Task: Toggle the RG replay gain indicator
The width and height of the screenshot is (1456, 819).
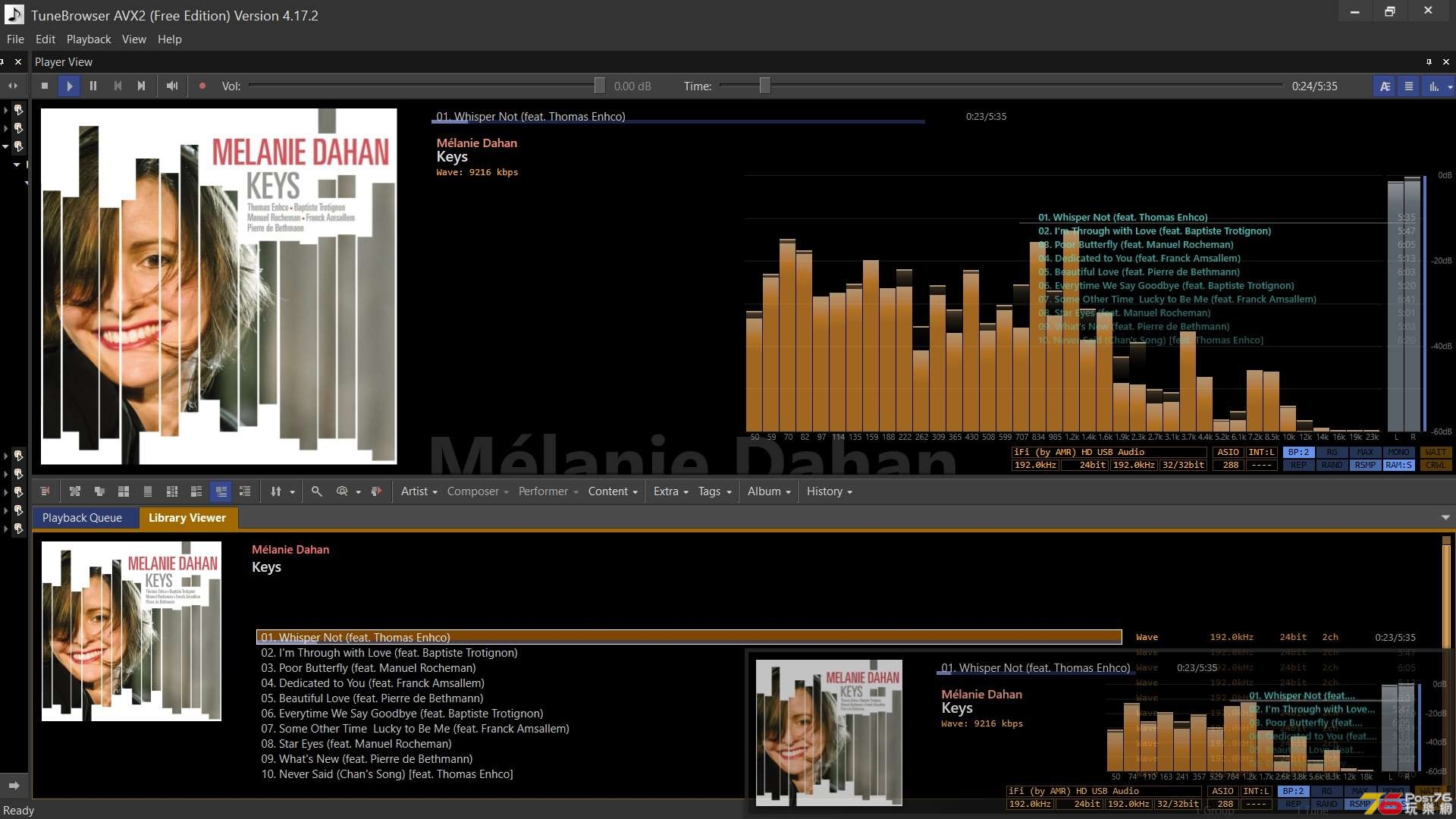Action: (x=1332, y=453)
